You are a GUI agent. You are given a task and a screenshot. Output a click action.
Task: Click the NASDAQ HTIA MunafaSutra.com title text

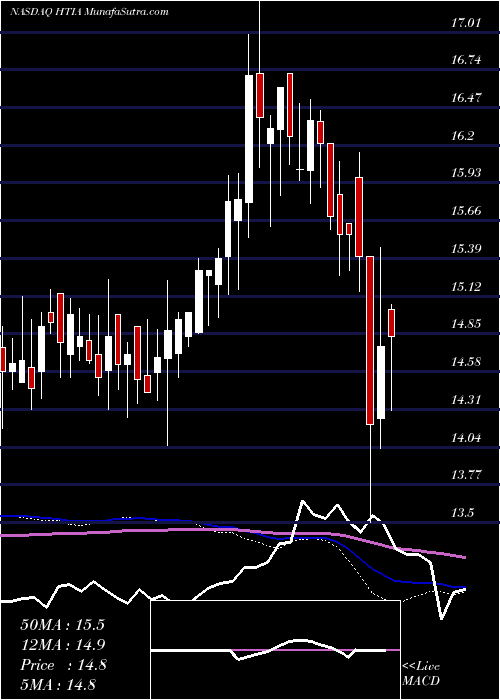click(x=89, y=12)
